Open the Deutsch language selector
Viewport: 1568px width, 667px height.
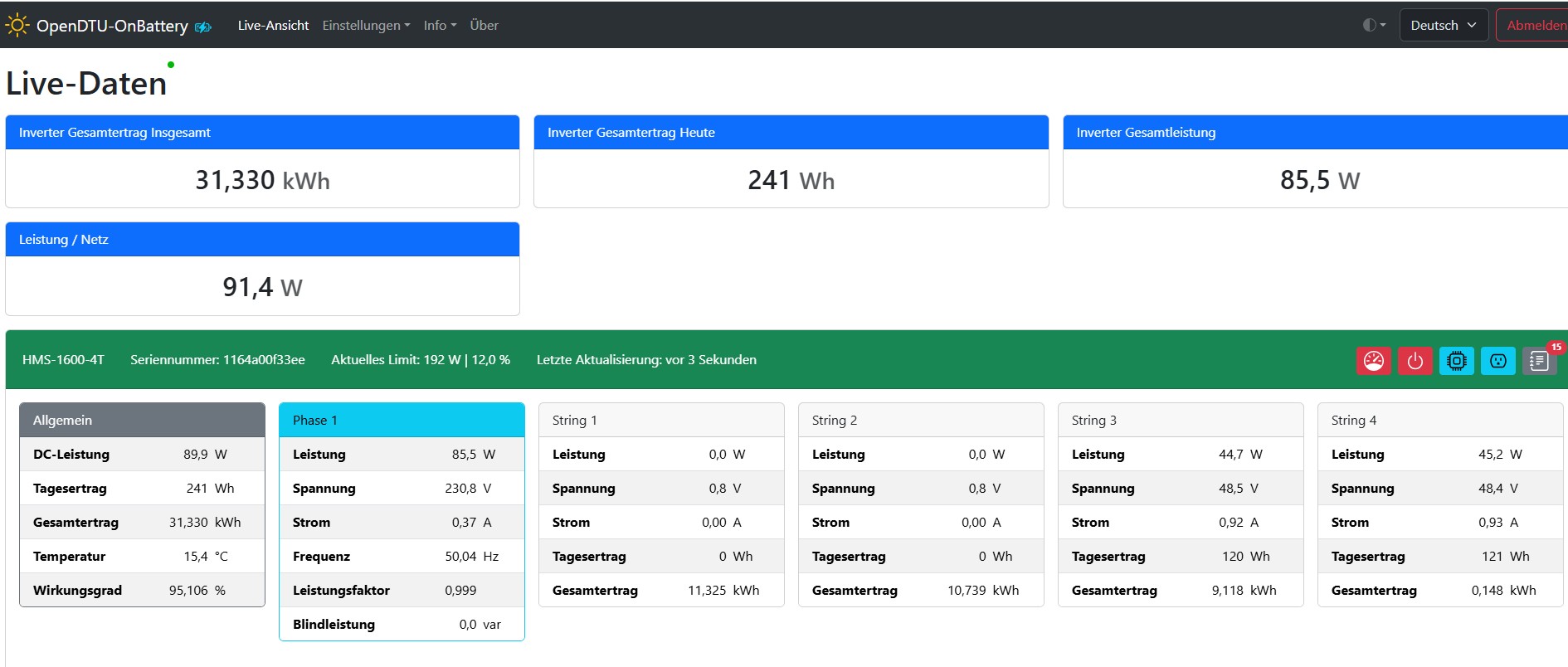1443,25
